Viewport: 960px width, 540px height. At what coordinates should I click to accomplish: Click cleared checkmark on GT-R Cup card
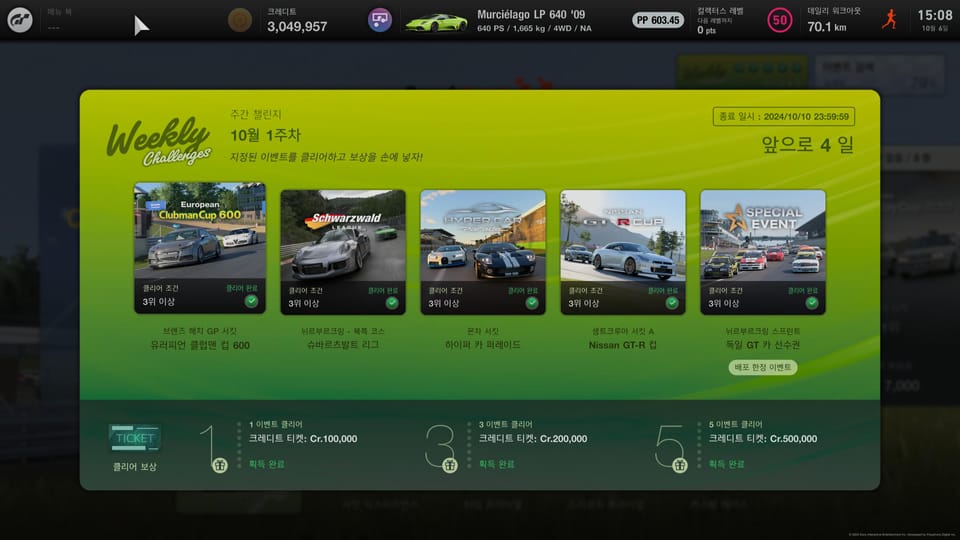[x=672, y=302]
